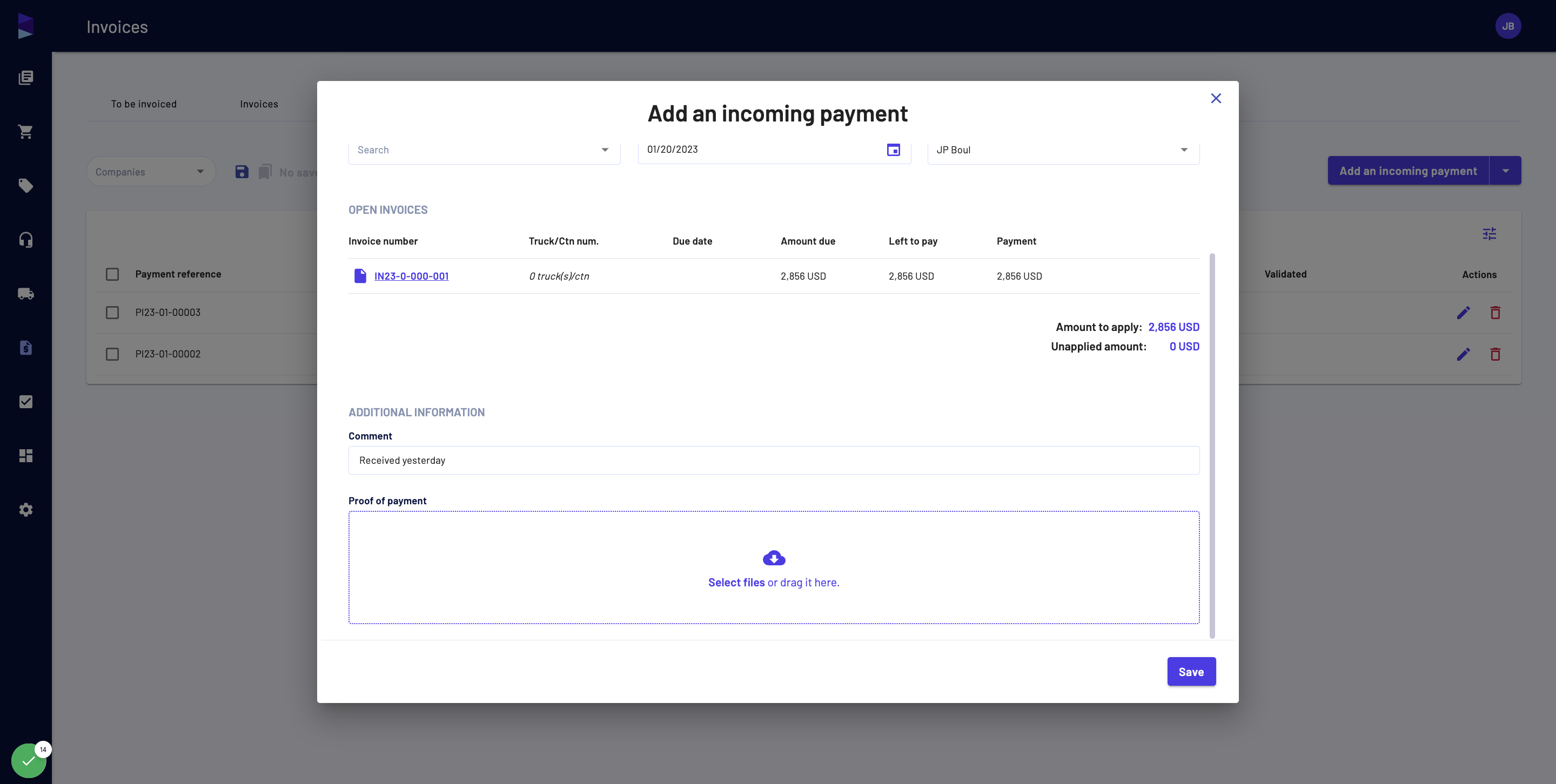This screenshot has width=1556, height=784.
Task: Open the price tag sidebar icon
Action: pyautogui.click(x=25, y=185)
